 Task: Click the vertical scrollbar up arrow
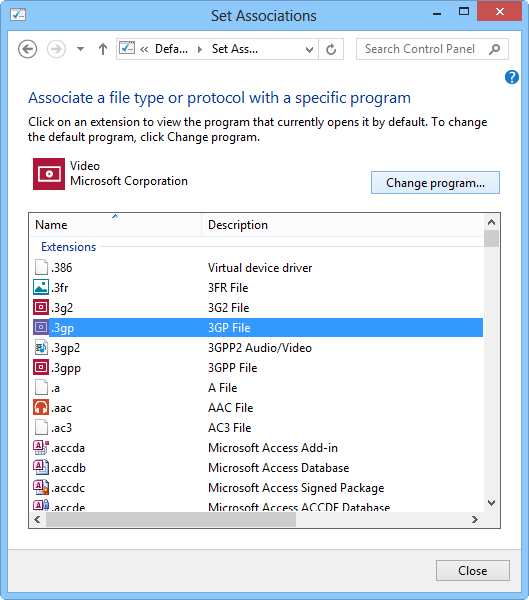[x=491, y=222]
